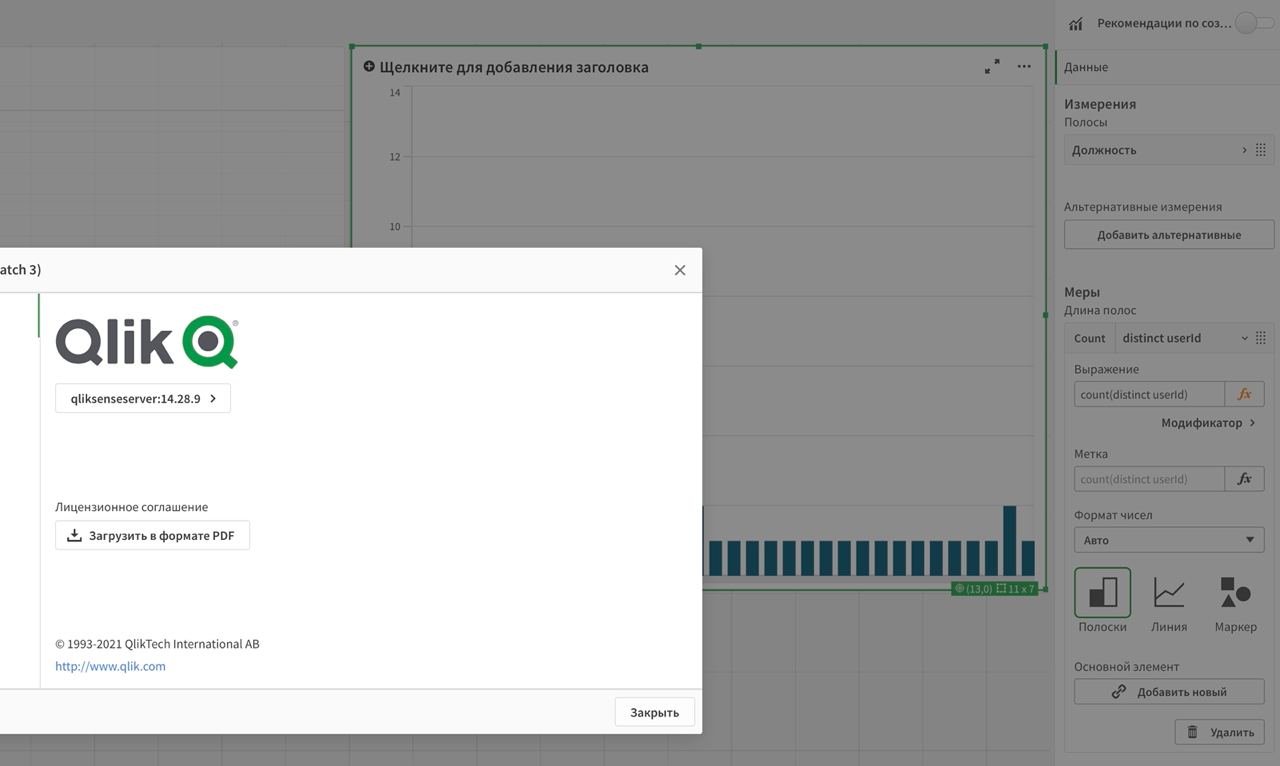Grab the drag handle of Должность
The height and width of the screenshot is (766, 1280).
pyautogui.click(x=1260, y=150)
